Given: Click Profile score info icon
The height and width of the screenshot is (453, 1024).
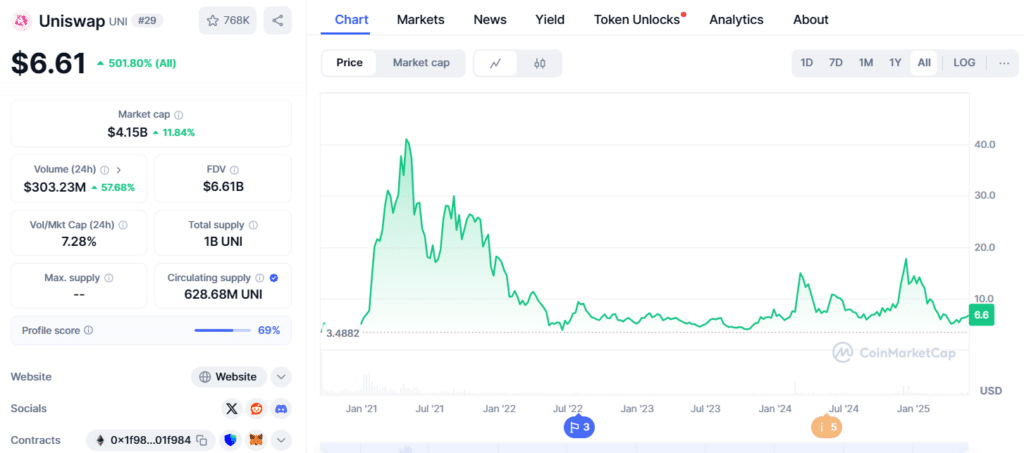Looking at the screenshot, I should click(89, 330).
